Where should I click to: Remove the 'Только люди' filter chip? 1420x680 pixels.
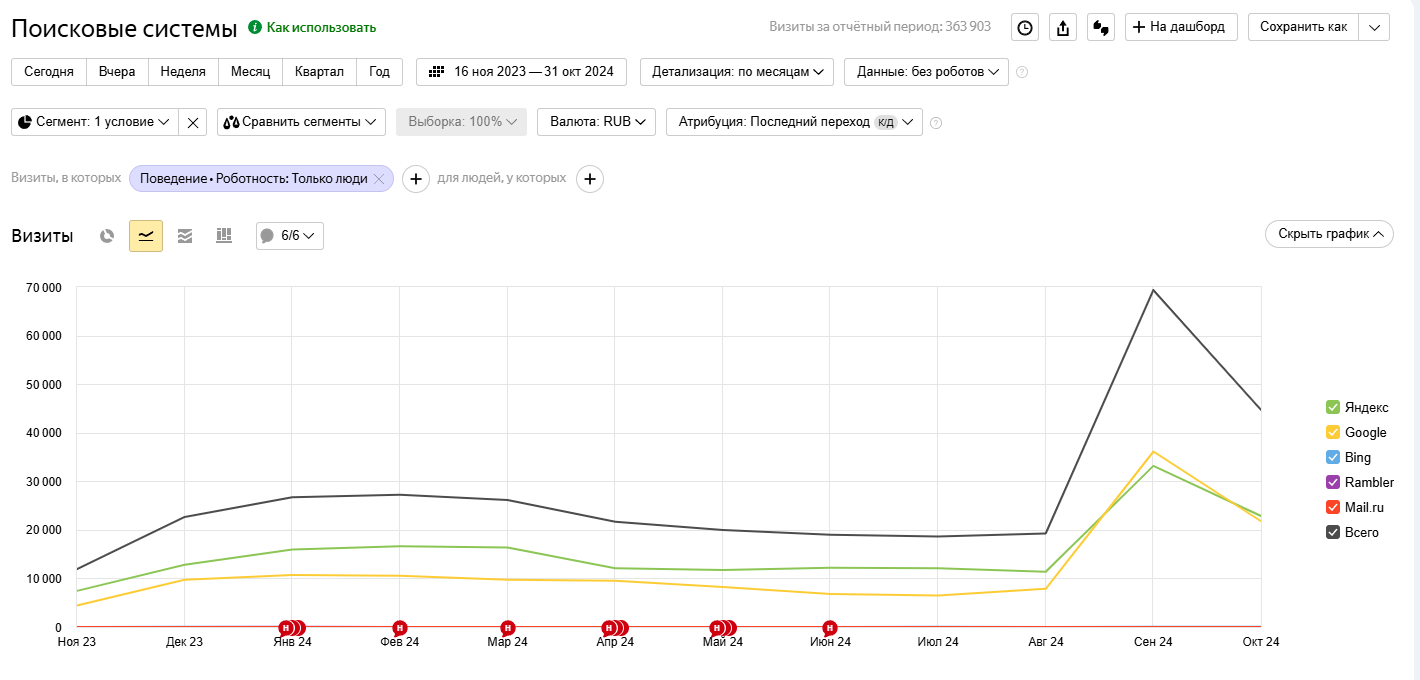(x=379, y=179)
